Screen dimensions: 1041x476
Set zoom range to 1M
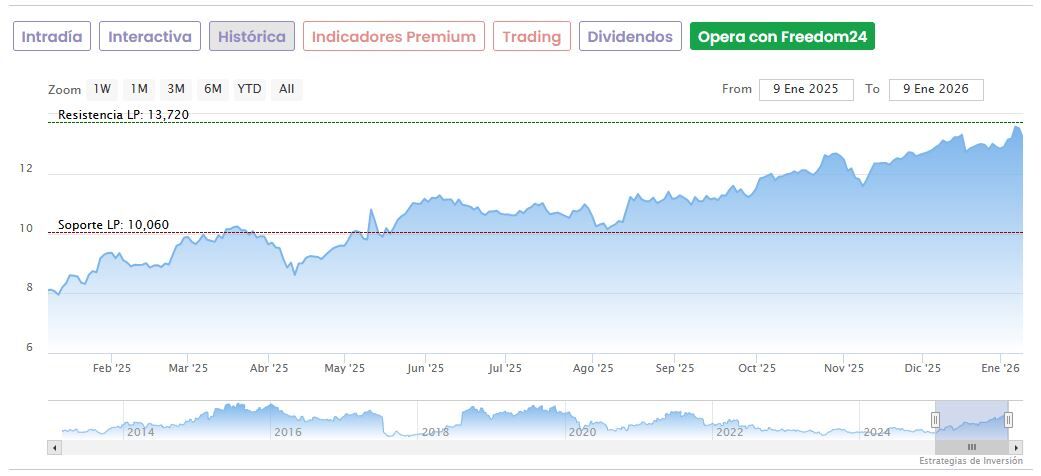click(x=139, y=89)
